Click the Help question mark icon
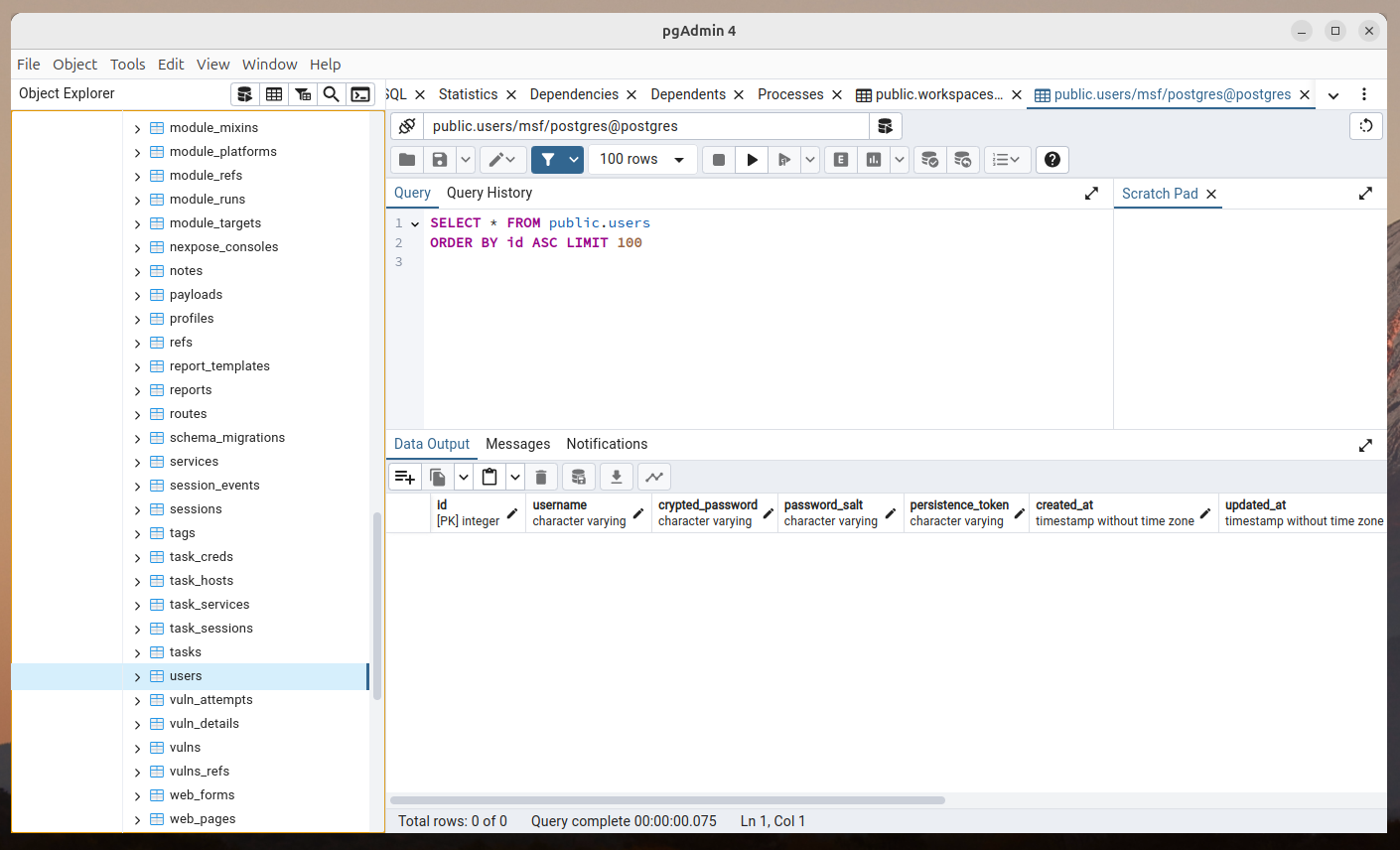This screenshot has width=1400, height=850. pyautogui.click(x=1052, y=160)
